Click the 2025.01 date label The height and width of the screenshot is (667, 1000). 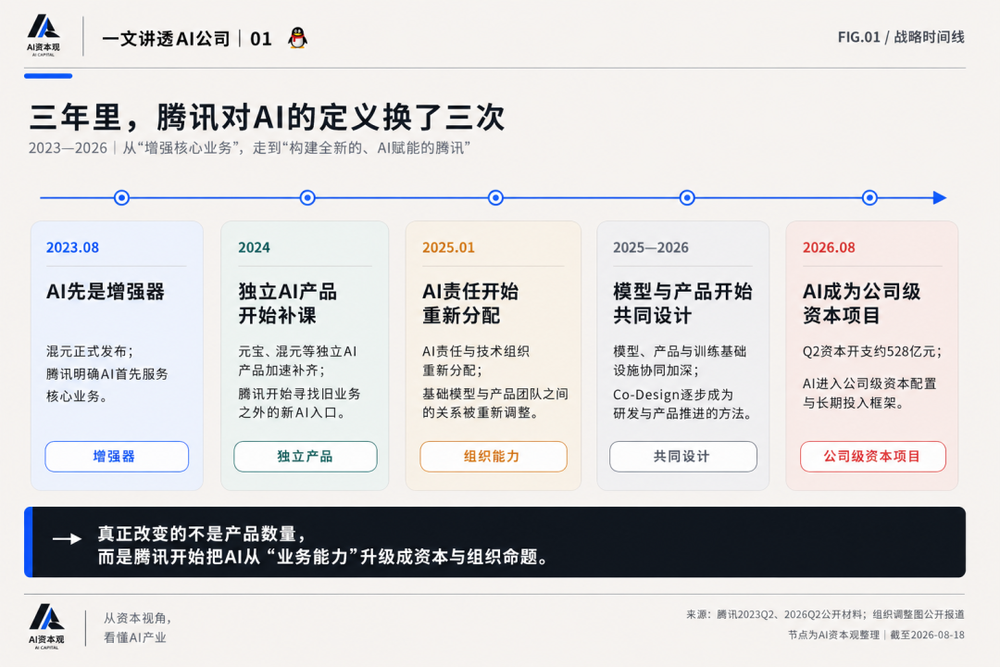tap(448, 247)
